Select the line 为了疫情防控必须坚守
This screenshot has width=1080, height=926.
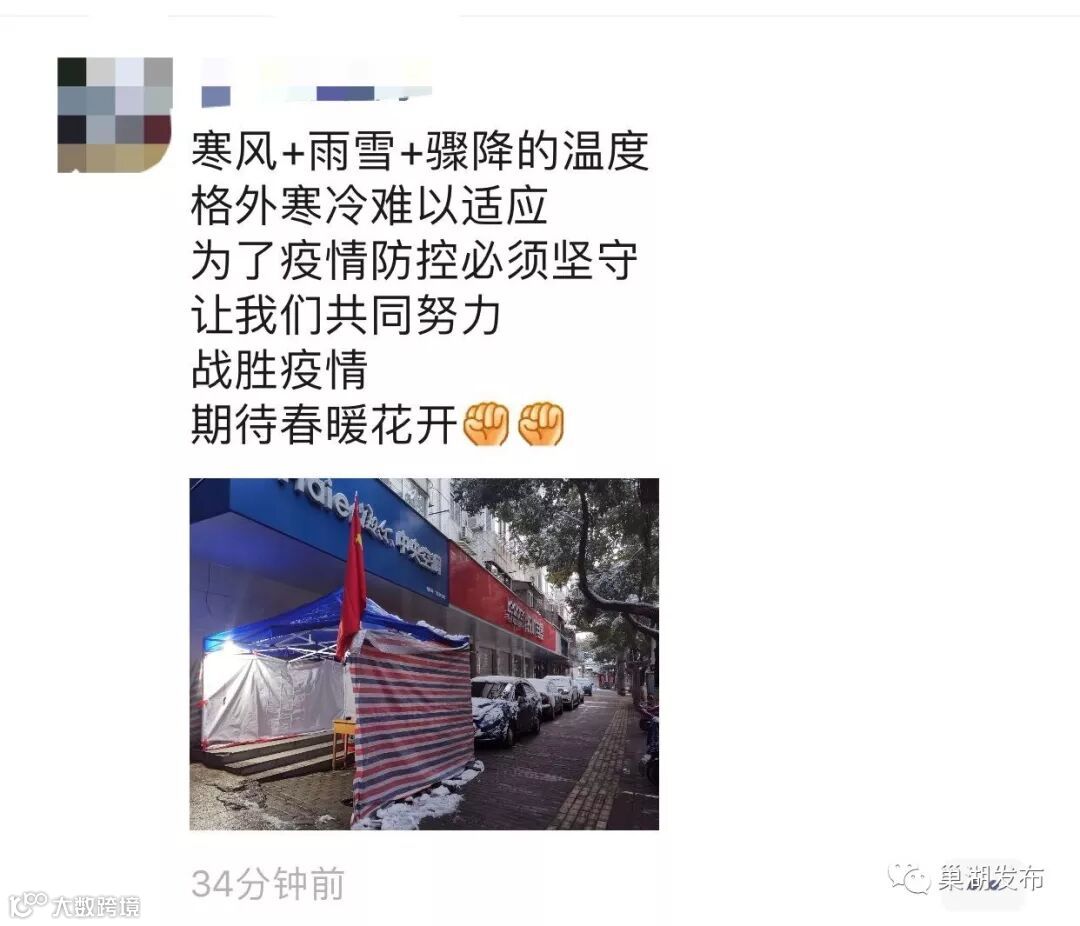coord(415,260)
